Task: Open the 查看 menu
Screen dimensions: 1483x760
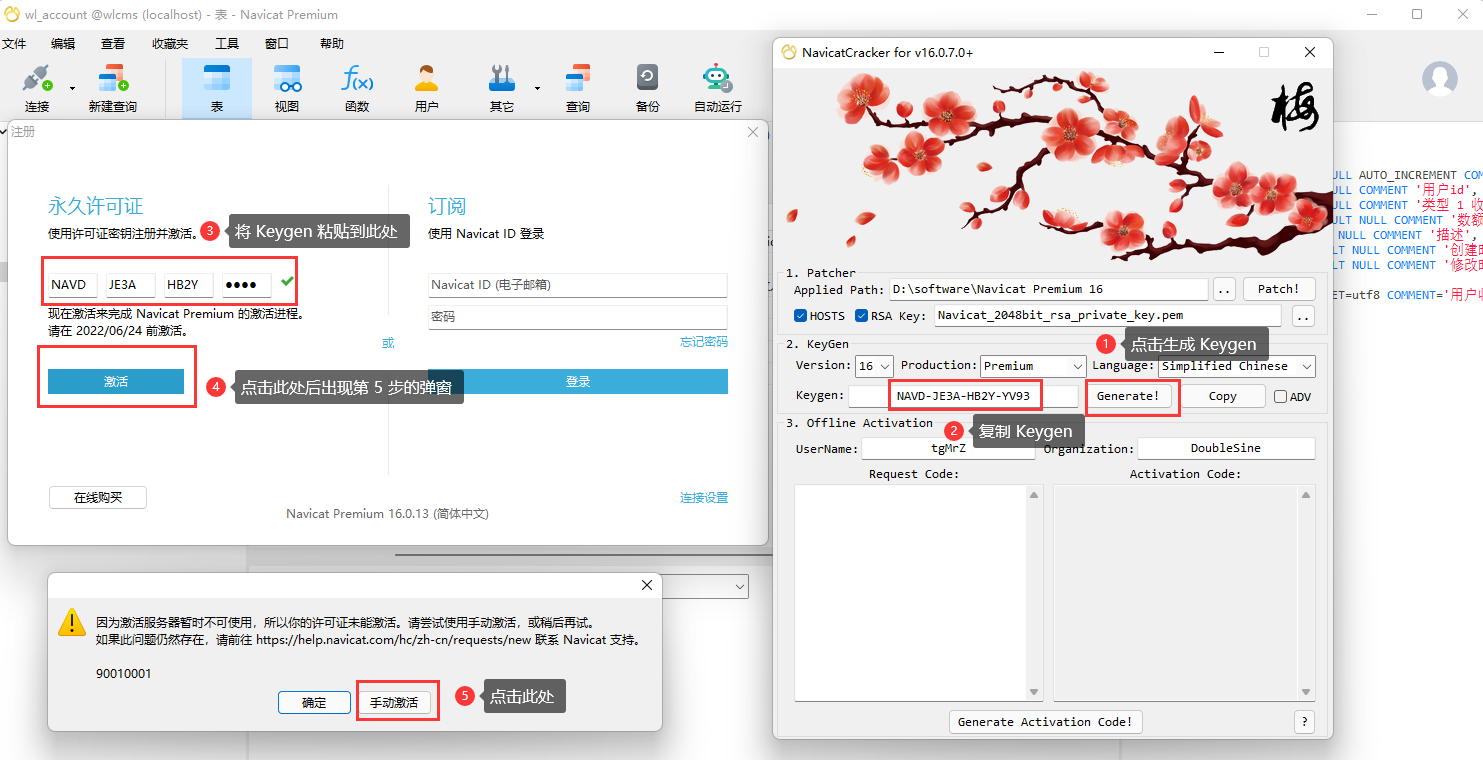Action: (x=113, y=44)
